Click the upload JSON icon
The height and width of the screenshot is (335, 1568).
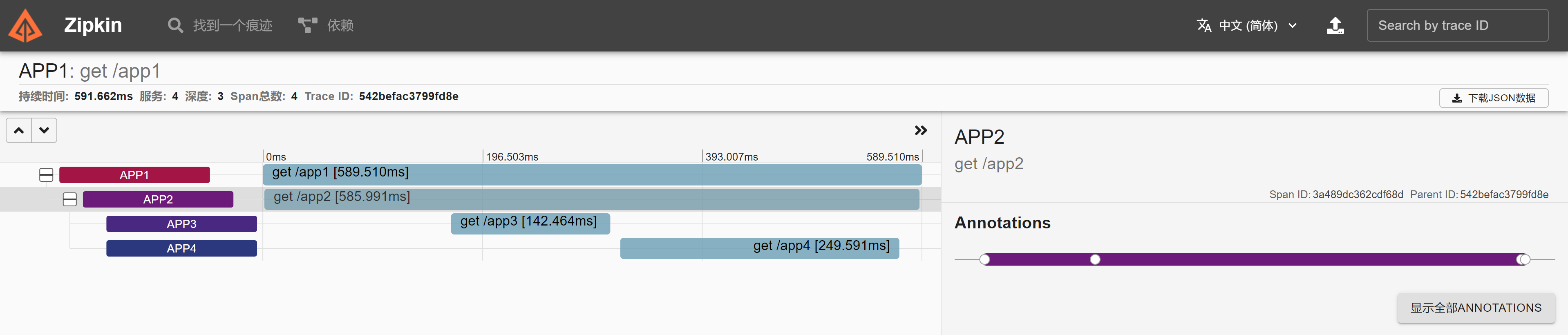(1335, 26)
